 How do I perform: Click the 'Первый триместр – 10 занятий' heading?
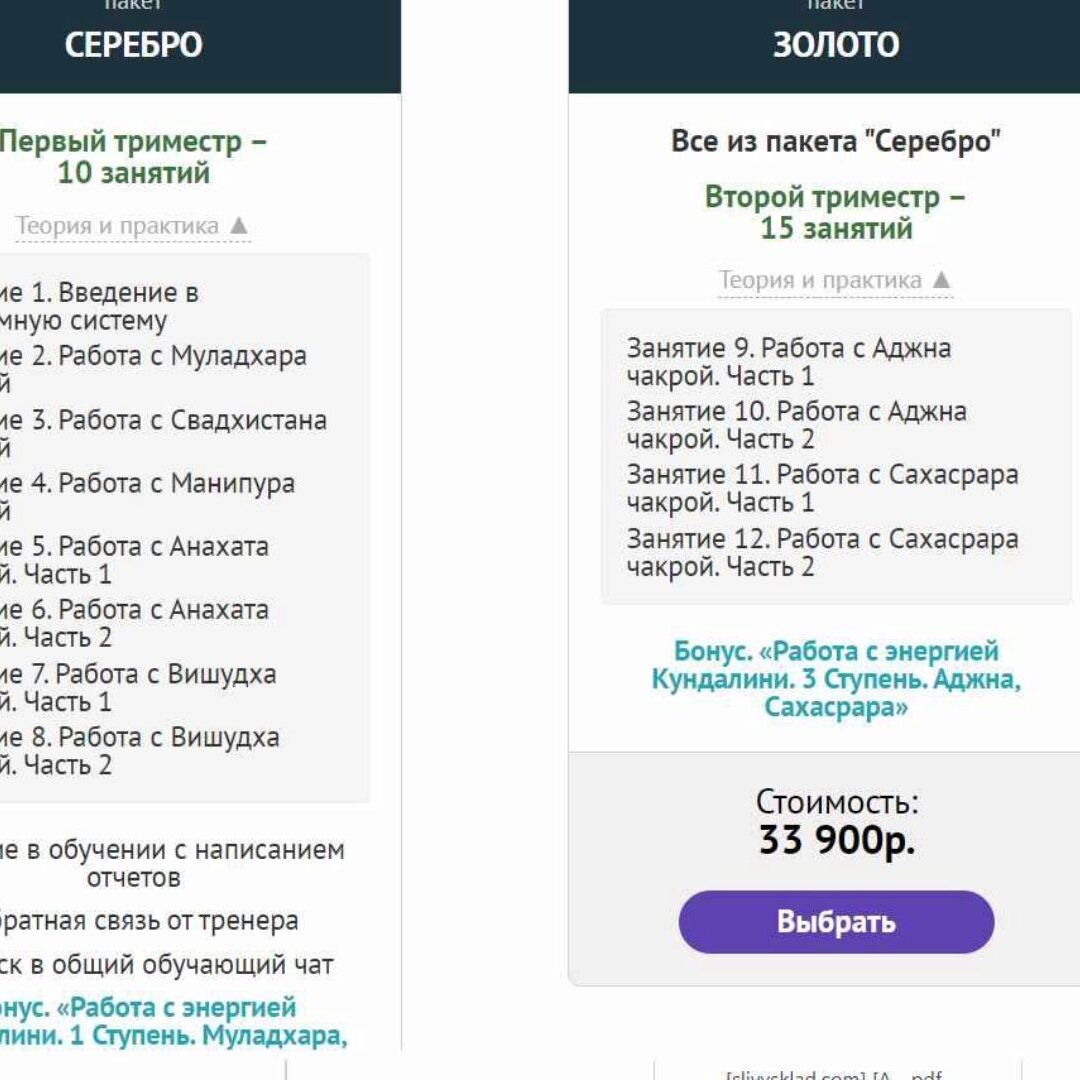click(133, 157)
